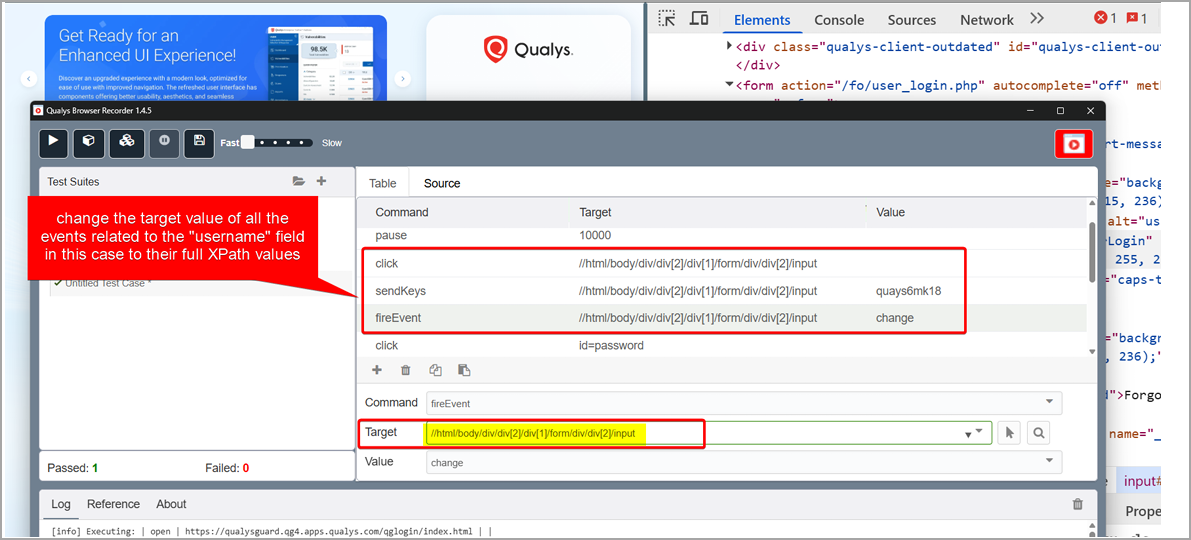
Task: Select the Untitled Test Case entry
Action: 109,283
